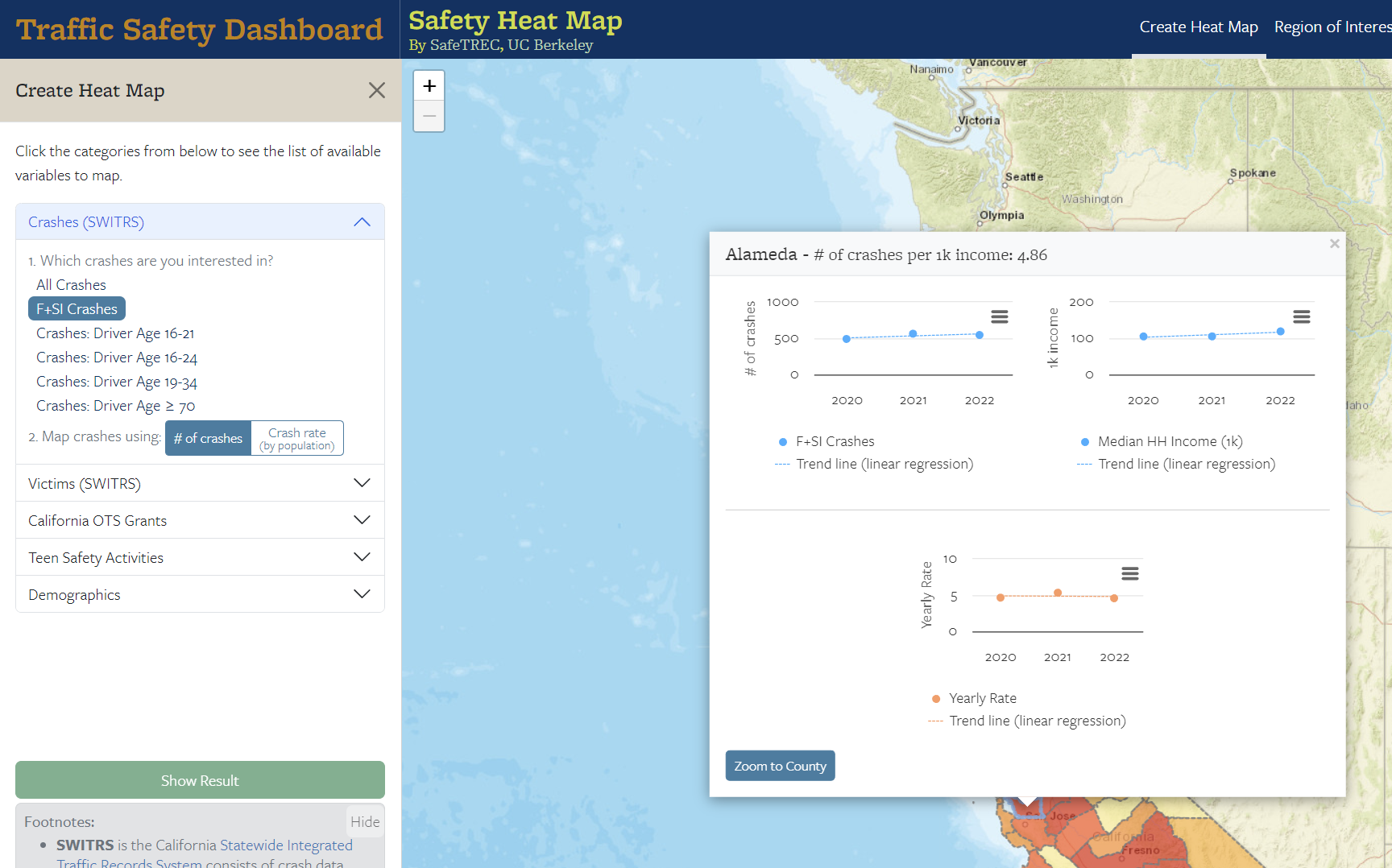Open the Yearly Rate chart menu

(x=1129, y=572)
